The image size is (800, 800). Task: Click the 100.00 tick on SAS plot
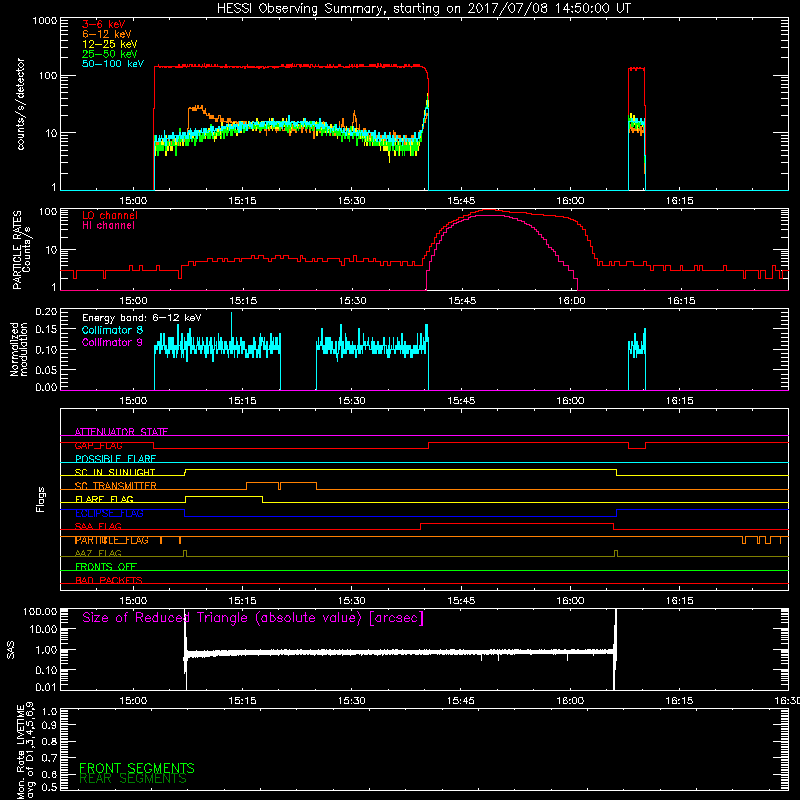40,612
